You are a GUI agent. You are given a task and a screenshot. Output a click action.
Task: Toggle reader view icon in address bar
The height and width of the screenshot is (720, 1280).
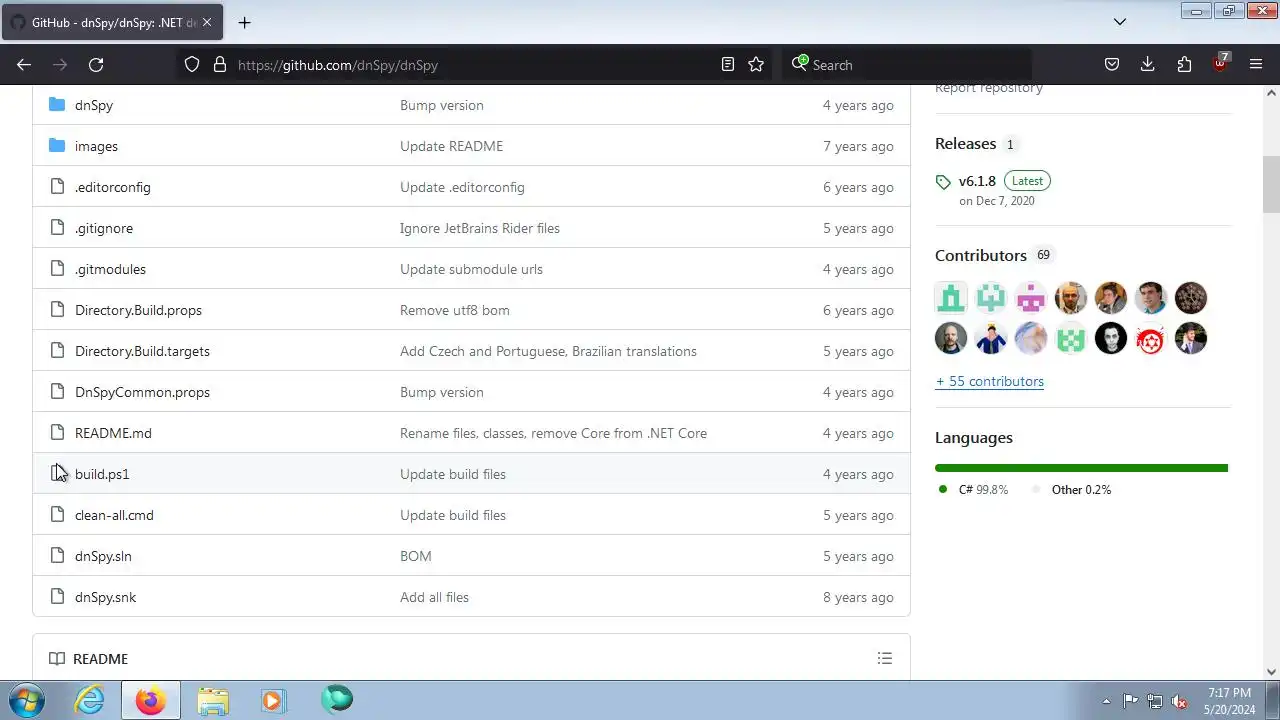(x=728, y=65)
